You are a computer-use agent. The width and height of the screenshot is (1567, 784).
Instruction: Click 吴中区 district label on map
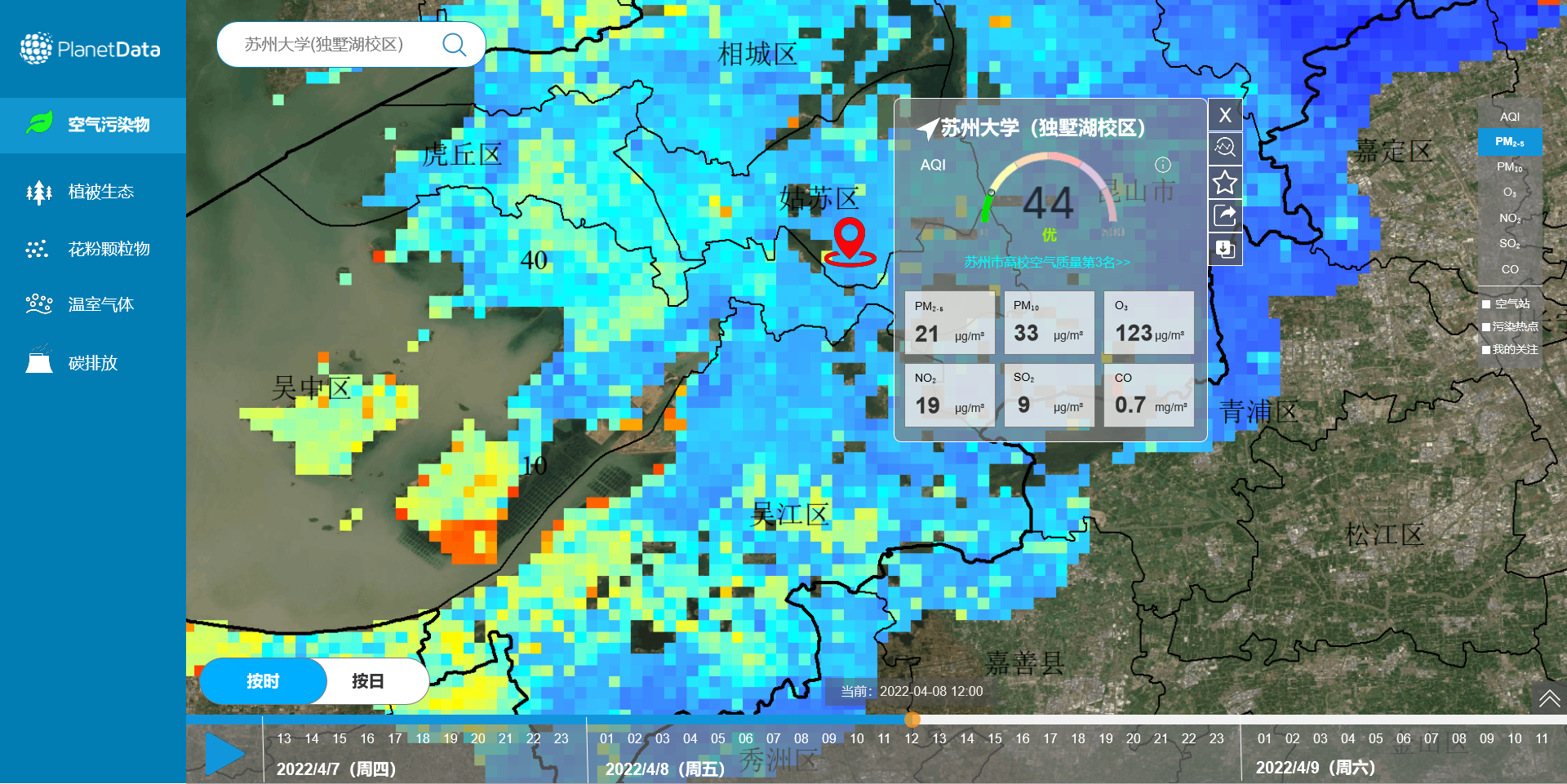tap(311, 388)
